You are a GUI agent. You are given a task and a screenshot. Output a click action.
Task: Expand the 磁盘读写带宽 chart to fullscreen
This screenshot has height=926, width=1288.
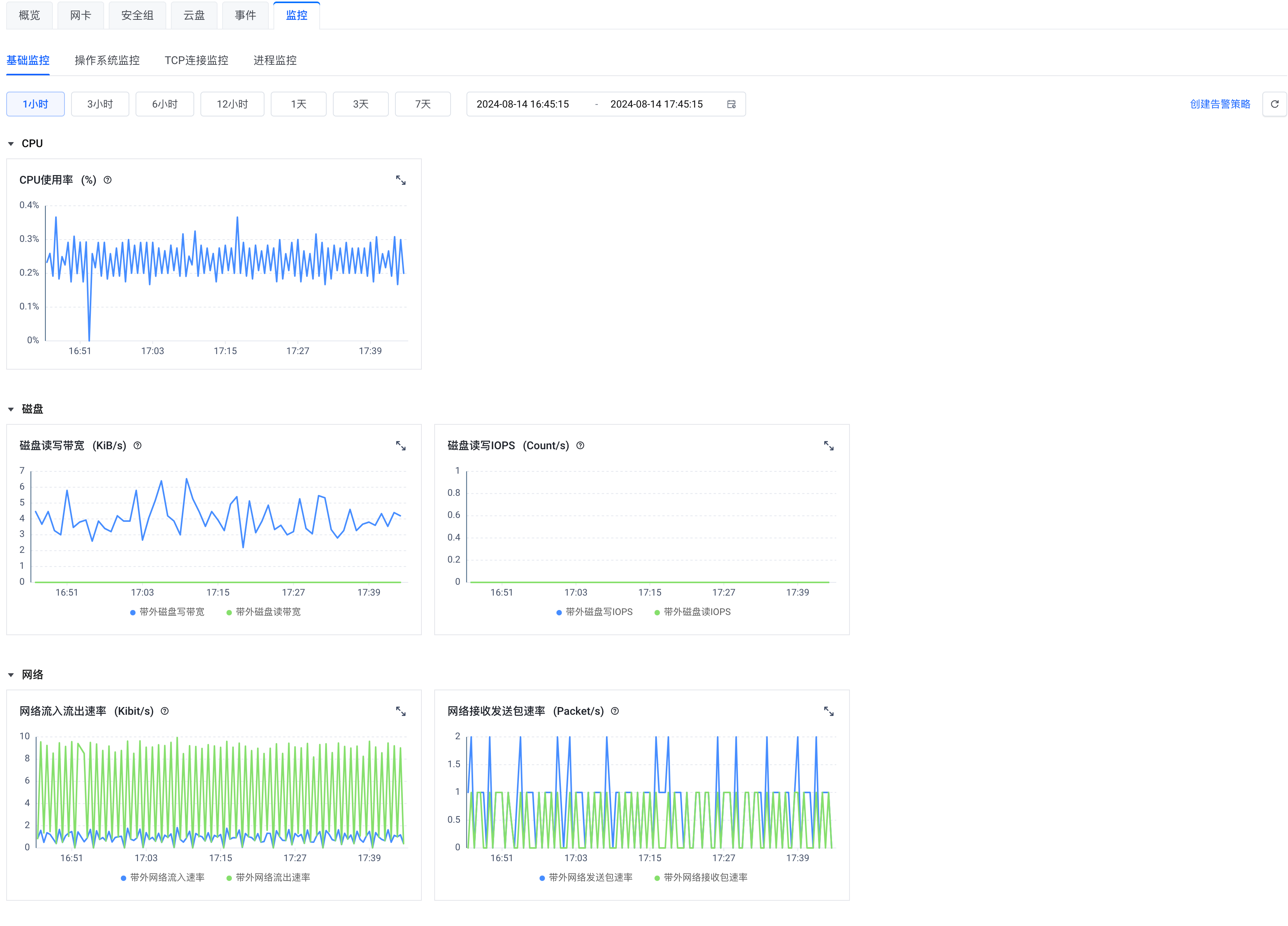(x=400, y=446)
